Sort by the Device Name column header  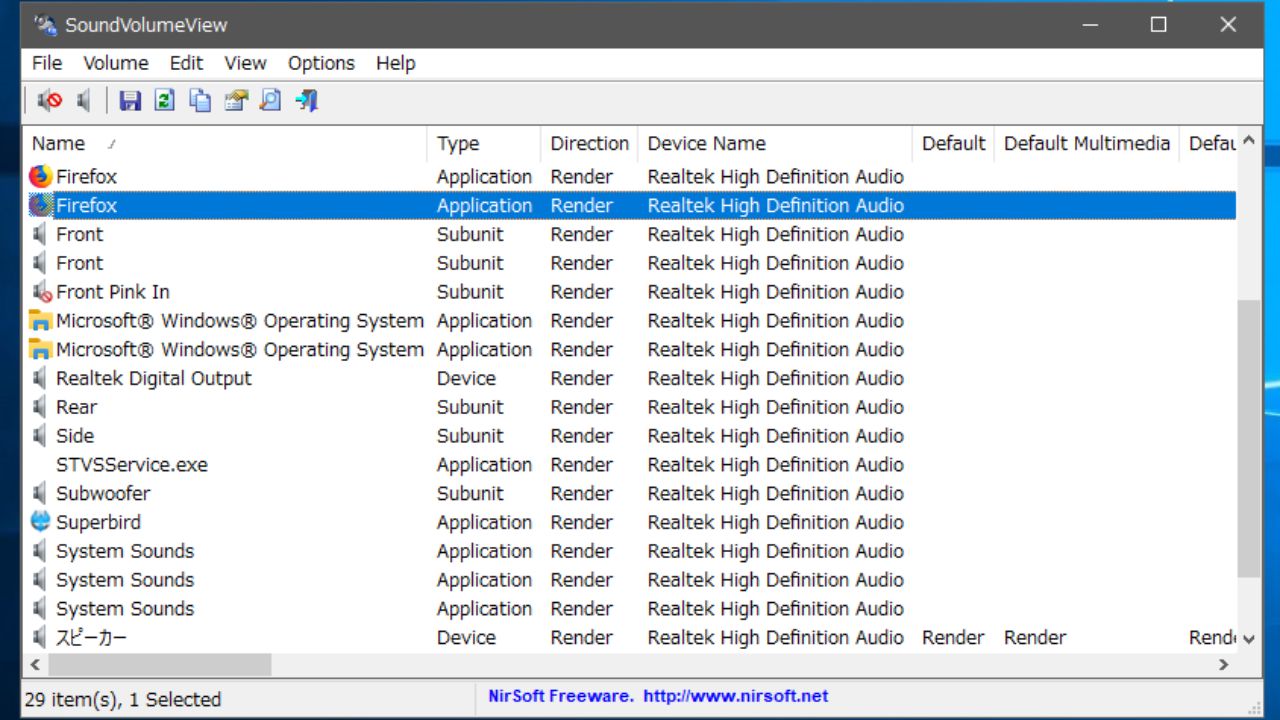coord(775,143)
